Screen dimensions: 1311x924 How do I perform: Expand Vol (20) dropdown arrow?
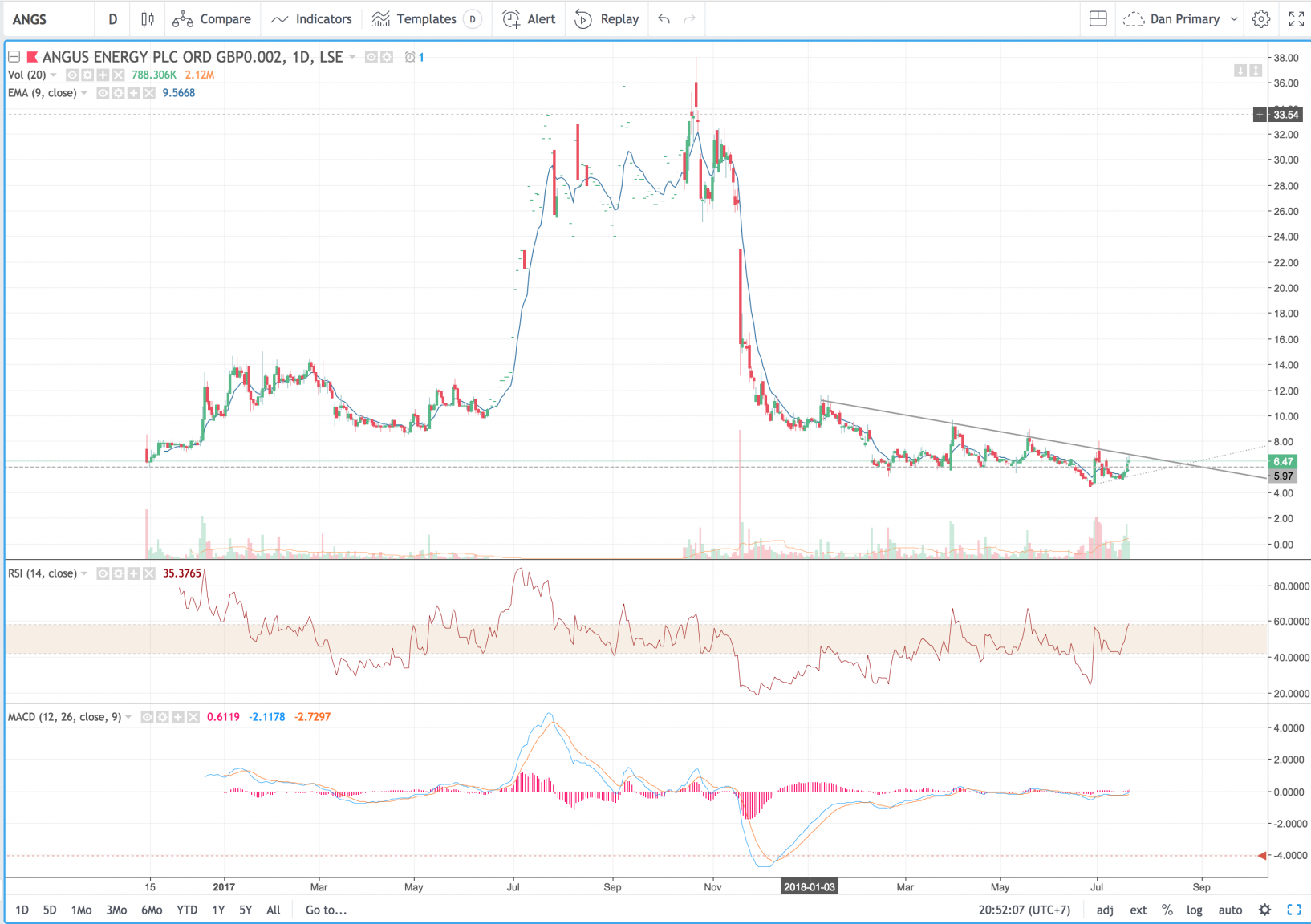pos(54,75)
